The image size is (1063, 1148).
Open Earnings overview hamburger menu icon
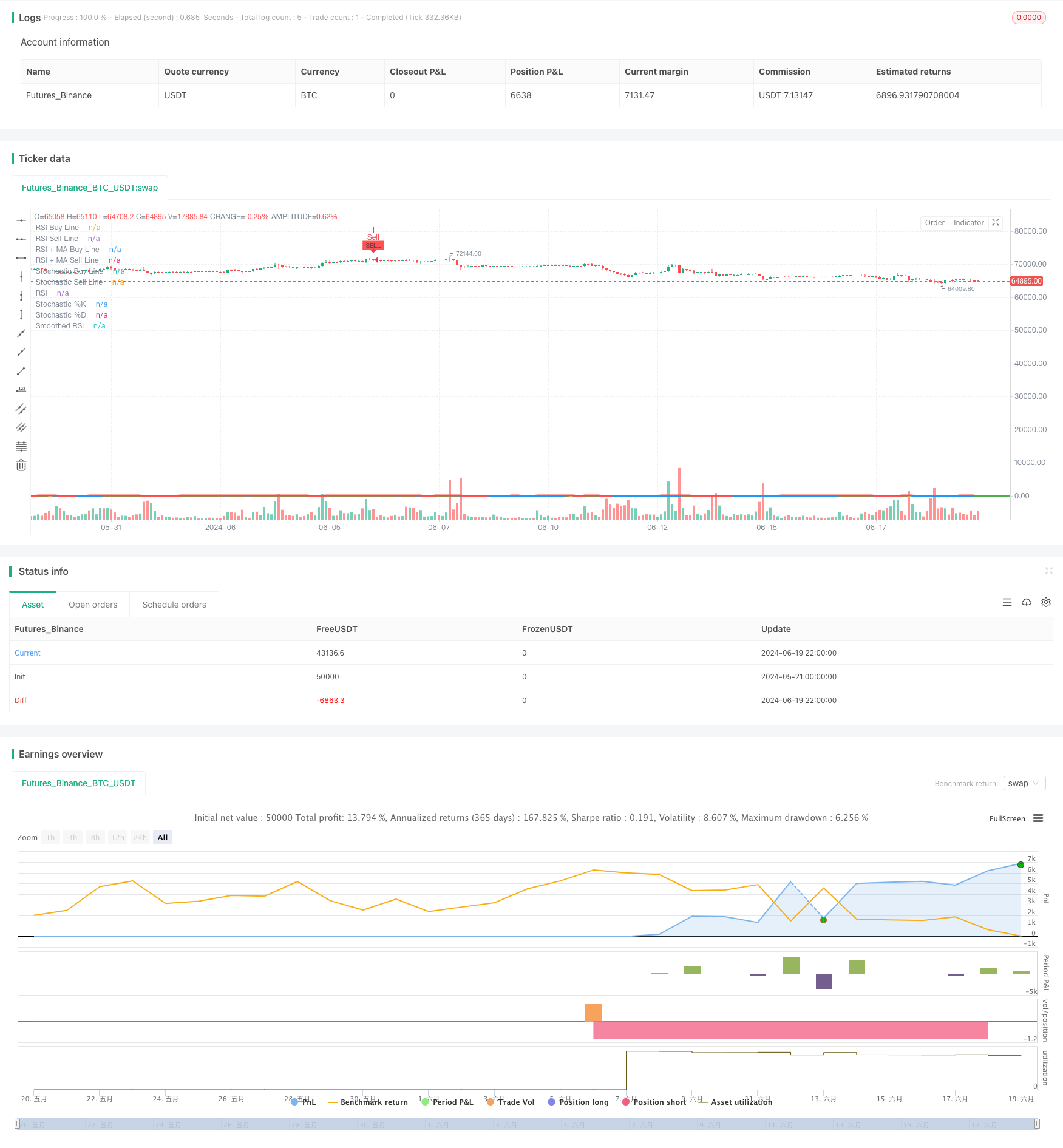[x=1038, y=818]
